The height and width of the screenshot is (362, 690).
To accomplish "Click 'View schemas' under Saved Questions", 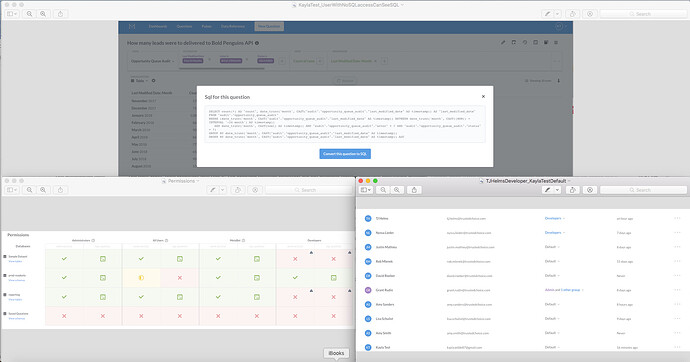I will pyautogui.click(x=17, y=318).
